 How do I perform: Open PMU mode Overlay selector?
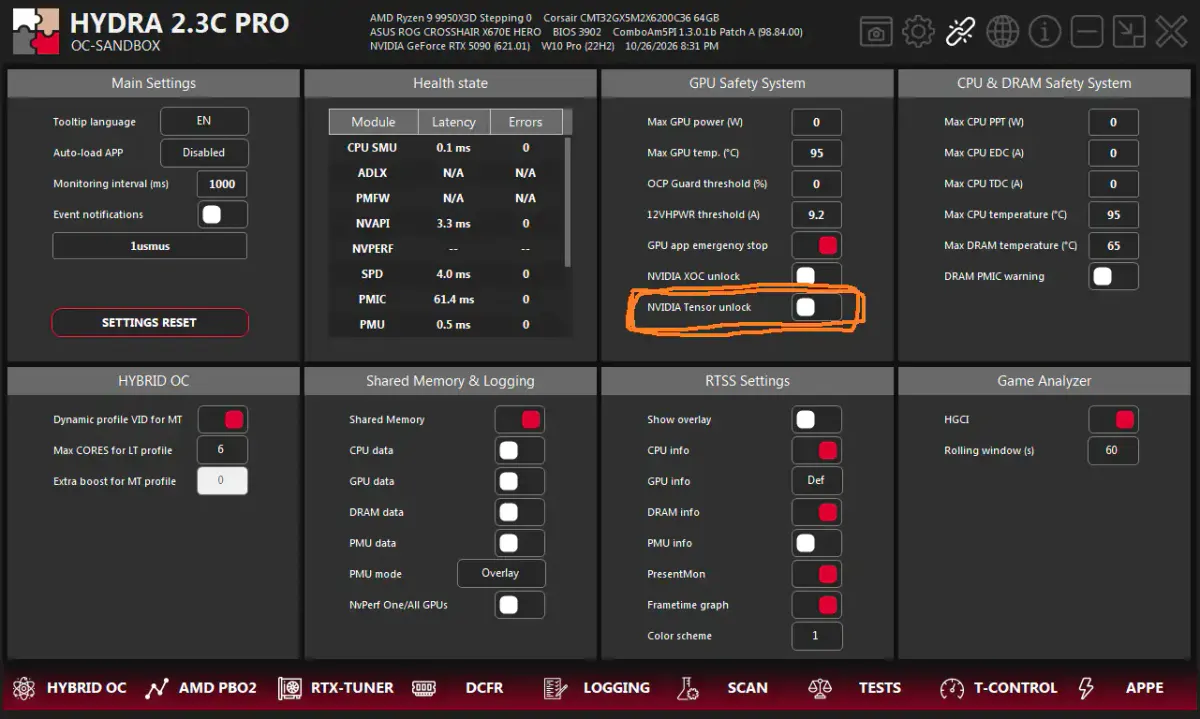coord(501,573)
